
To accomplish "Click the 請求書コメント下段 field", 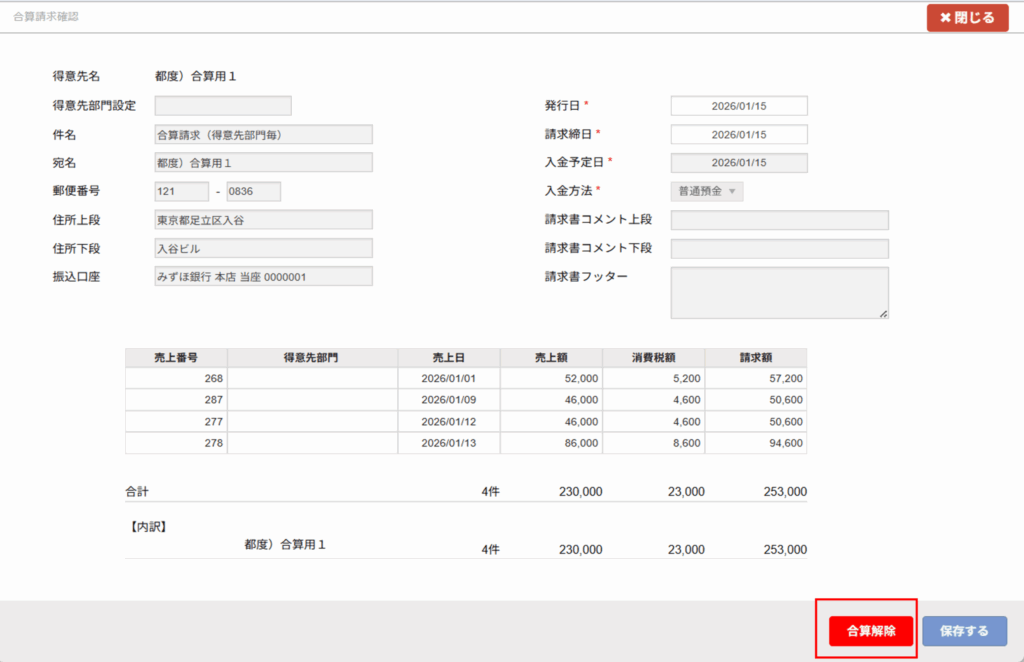I will click(779, 248).
